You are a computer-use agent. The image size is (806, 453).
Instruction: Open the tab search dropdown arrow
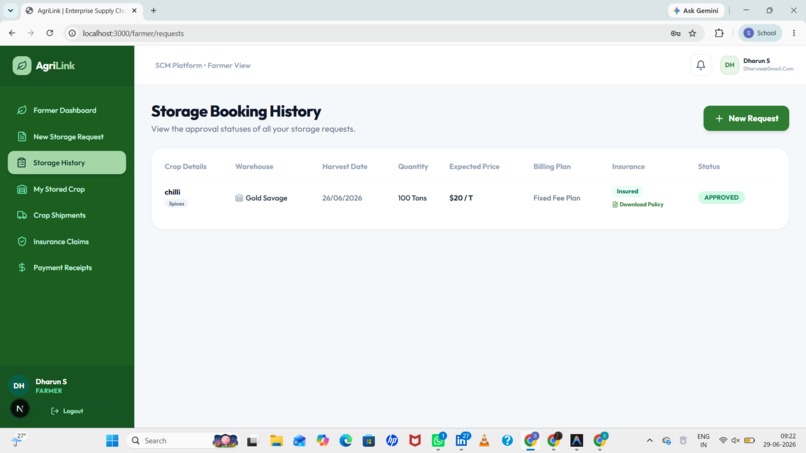[10, 10]
